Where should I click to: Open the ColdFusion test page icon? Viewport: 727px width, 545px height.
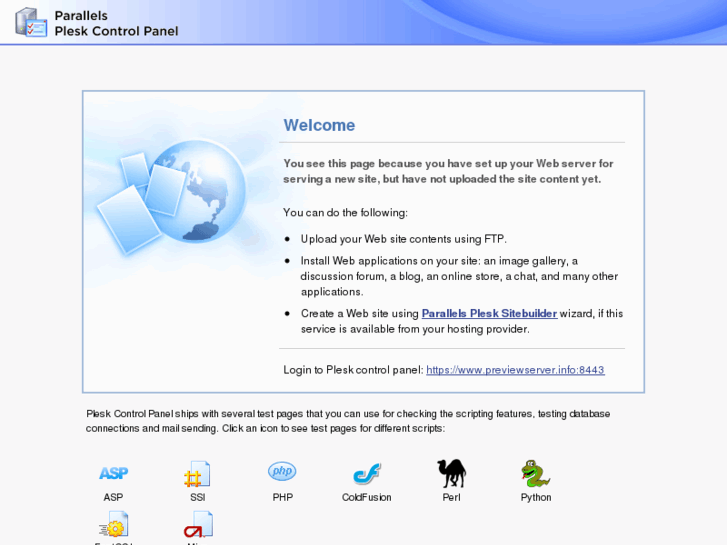(366, 474)
